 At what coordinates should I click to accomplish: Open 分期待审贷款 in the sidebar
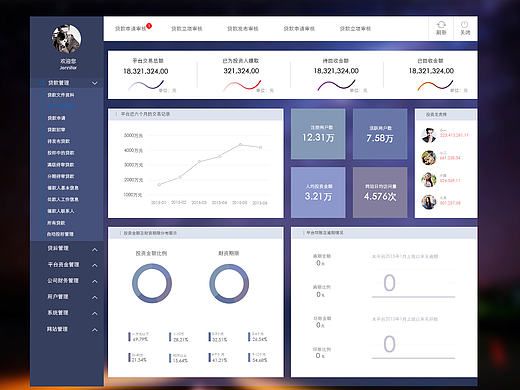(x=61, y=176)
